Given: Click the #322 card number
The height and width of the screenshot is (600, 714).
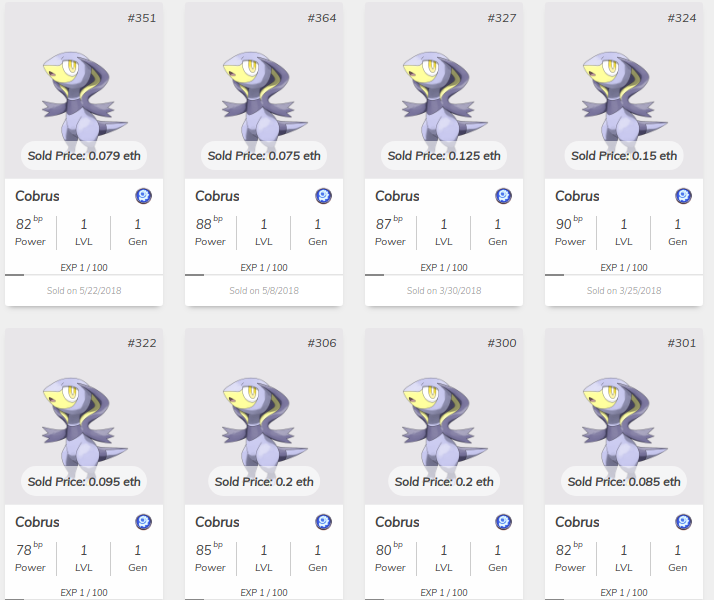Looking at the screenshot, I should click(x=142, y=343).
